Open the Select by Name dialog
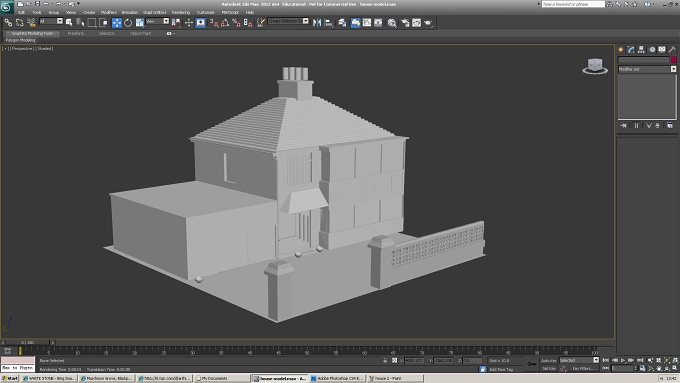680x383 pixels. [x=80, y=23]
